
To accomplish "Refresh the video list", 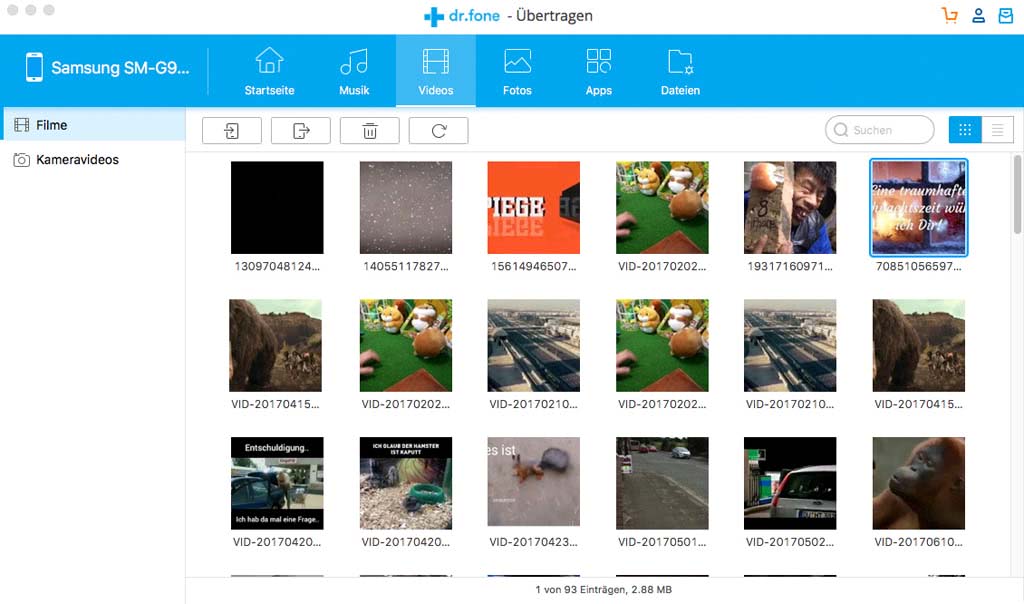I will (x=438, y=130).
